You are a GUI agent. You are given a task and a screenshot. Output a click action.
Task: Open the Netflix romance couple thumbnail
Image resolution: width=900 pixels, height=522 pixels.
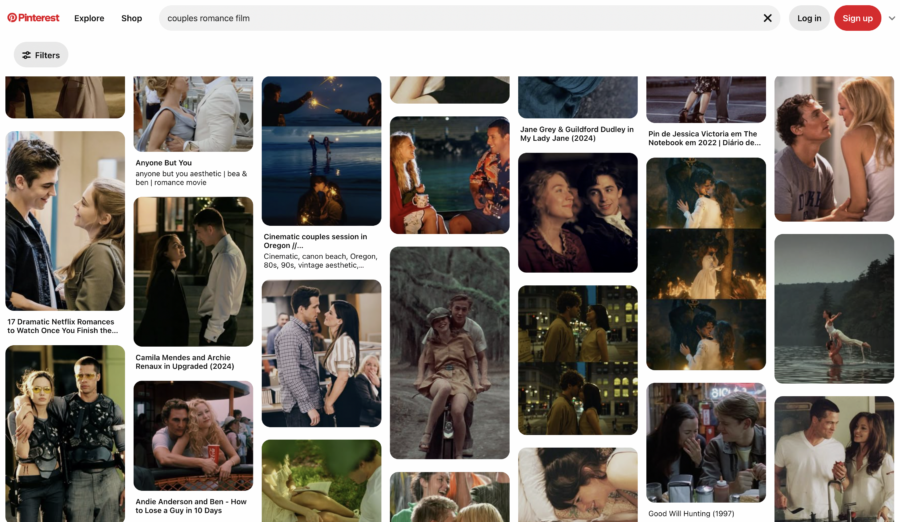65,221
